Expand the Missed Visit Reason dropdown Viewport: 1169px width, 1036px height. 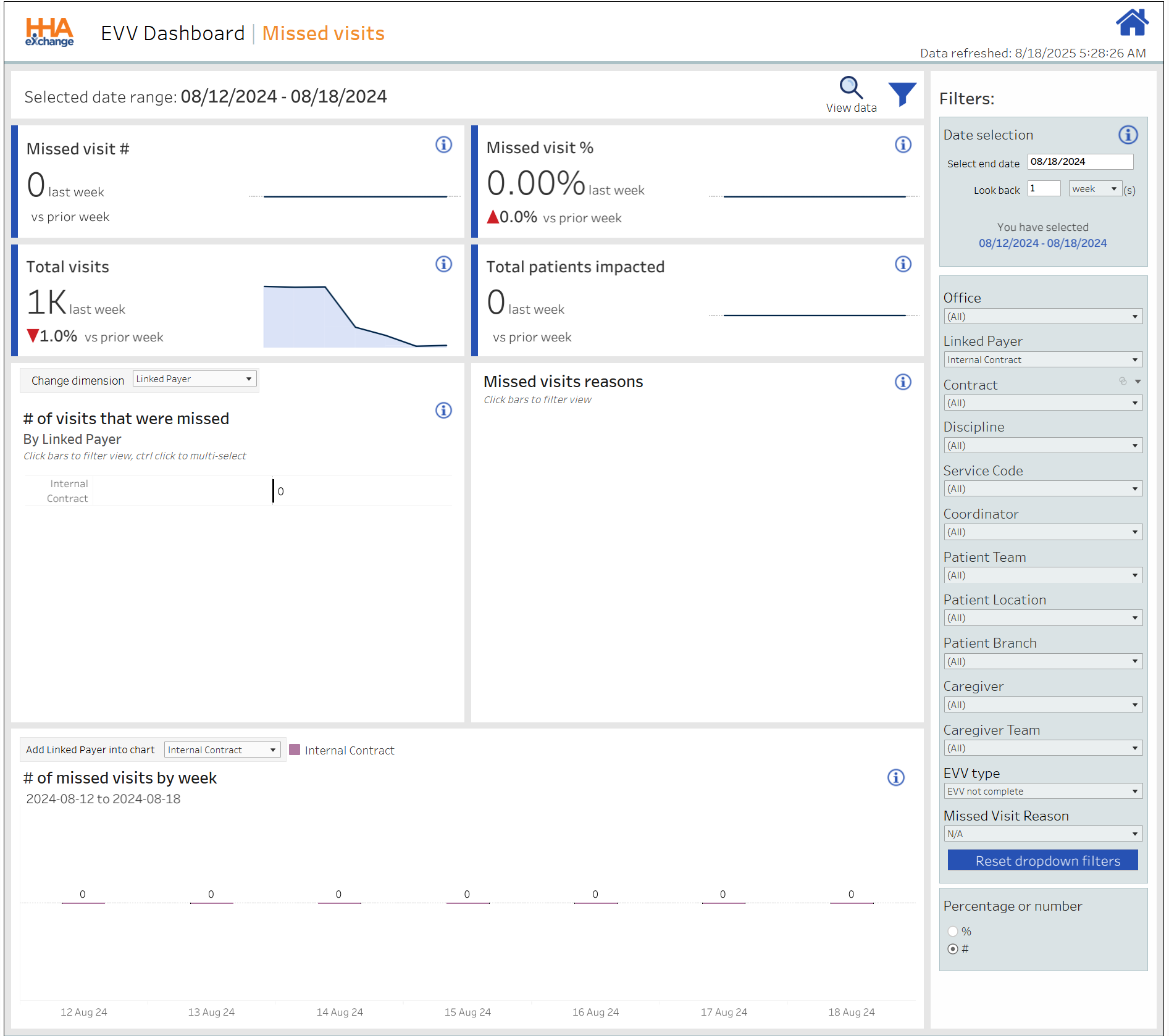(1042, 834)
